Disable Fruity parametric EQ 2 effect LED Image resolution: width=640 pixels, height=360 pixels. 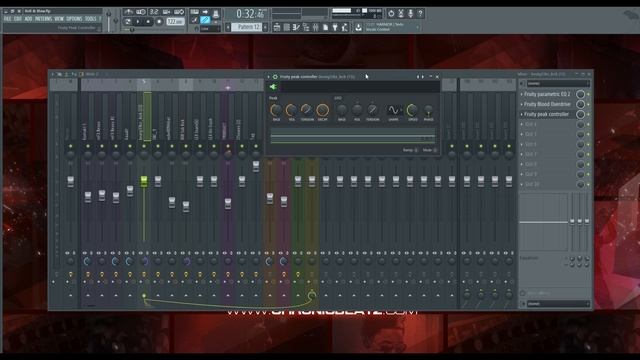pos(588,94)
